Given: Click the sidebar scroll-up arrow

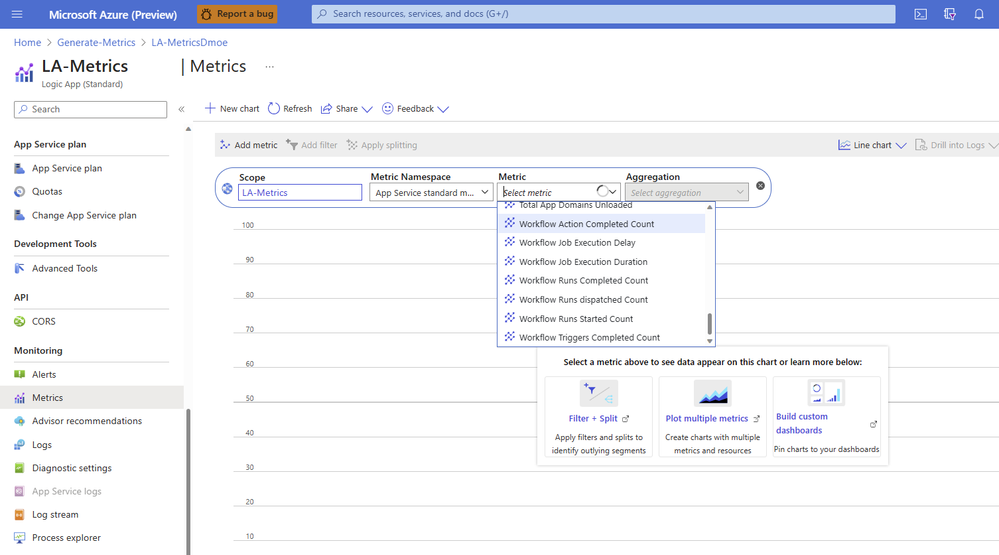Looking at the screenshot, I should pos(188,129).
